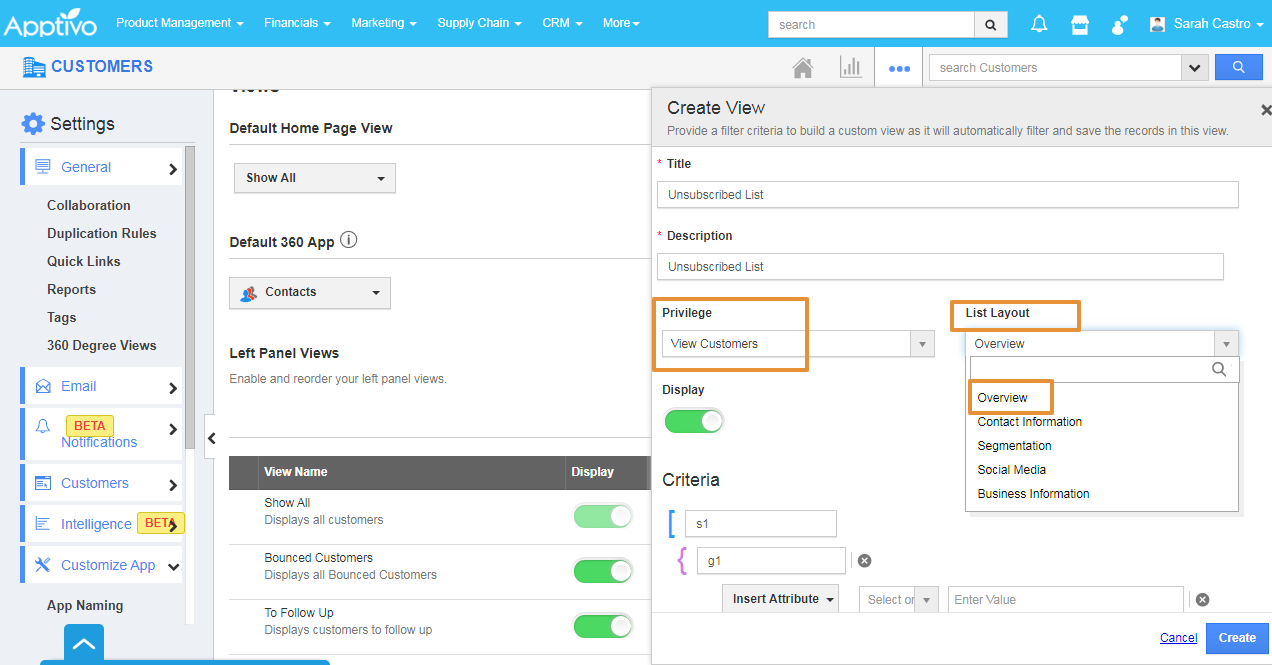Click the blue Customers search button
Viewport: 1272px width, 665px height.
[1238, 68]
